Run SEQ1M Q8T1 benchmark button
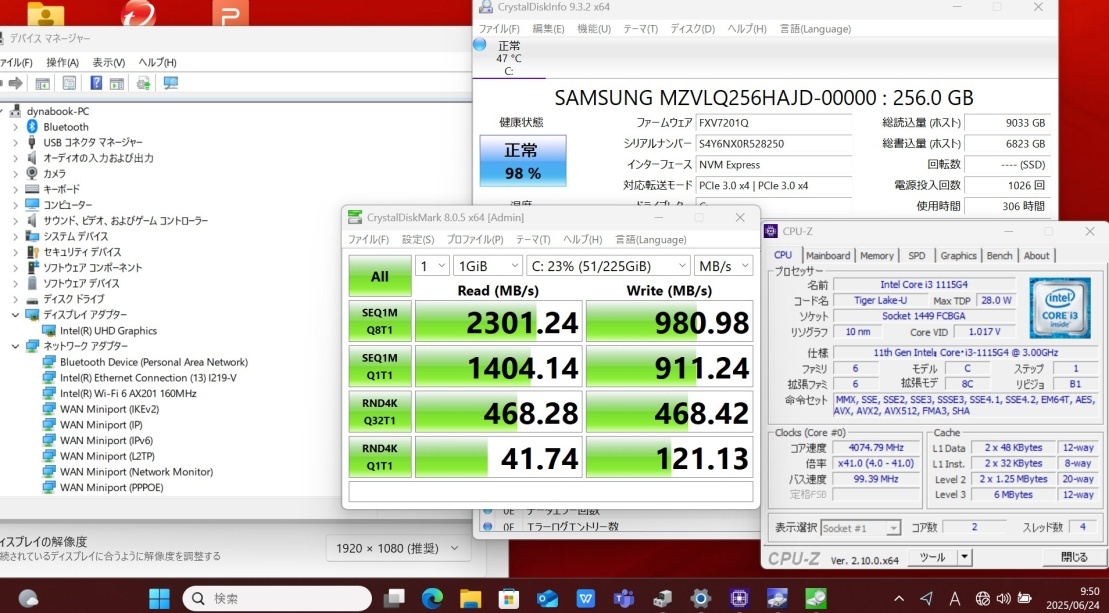 [x=380, y=322]
